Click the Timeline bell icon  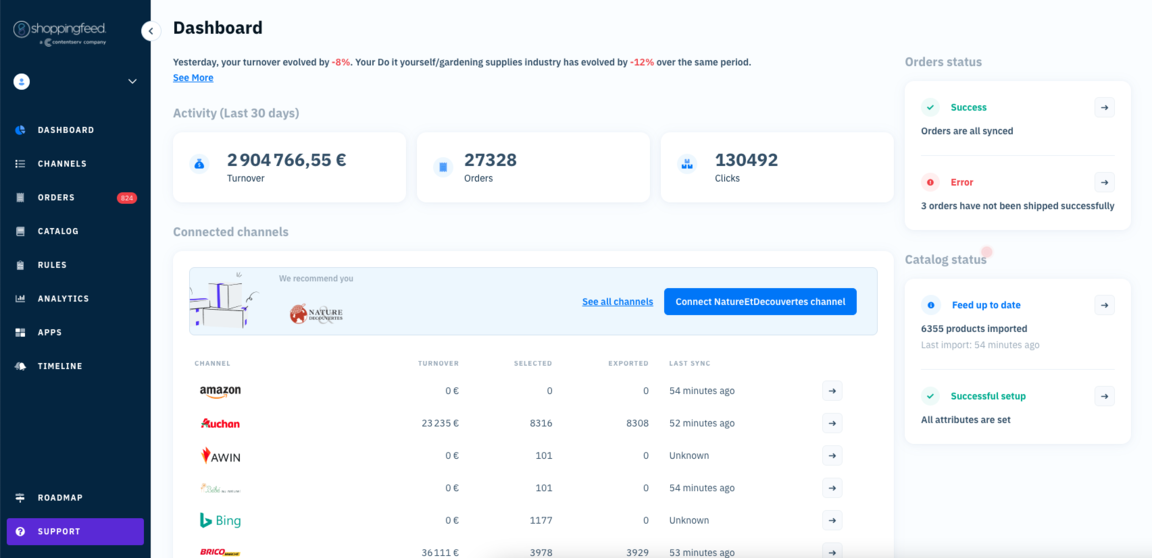pyautogui.click(x=21, y=366)
